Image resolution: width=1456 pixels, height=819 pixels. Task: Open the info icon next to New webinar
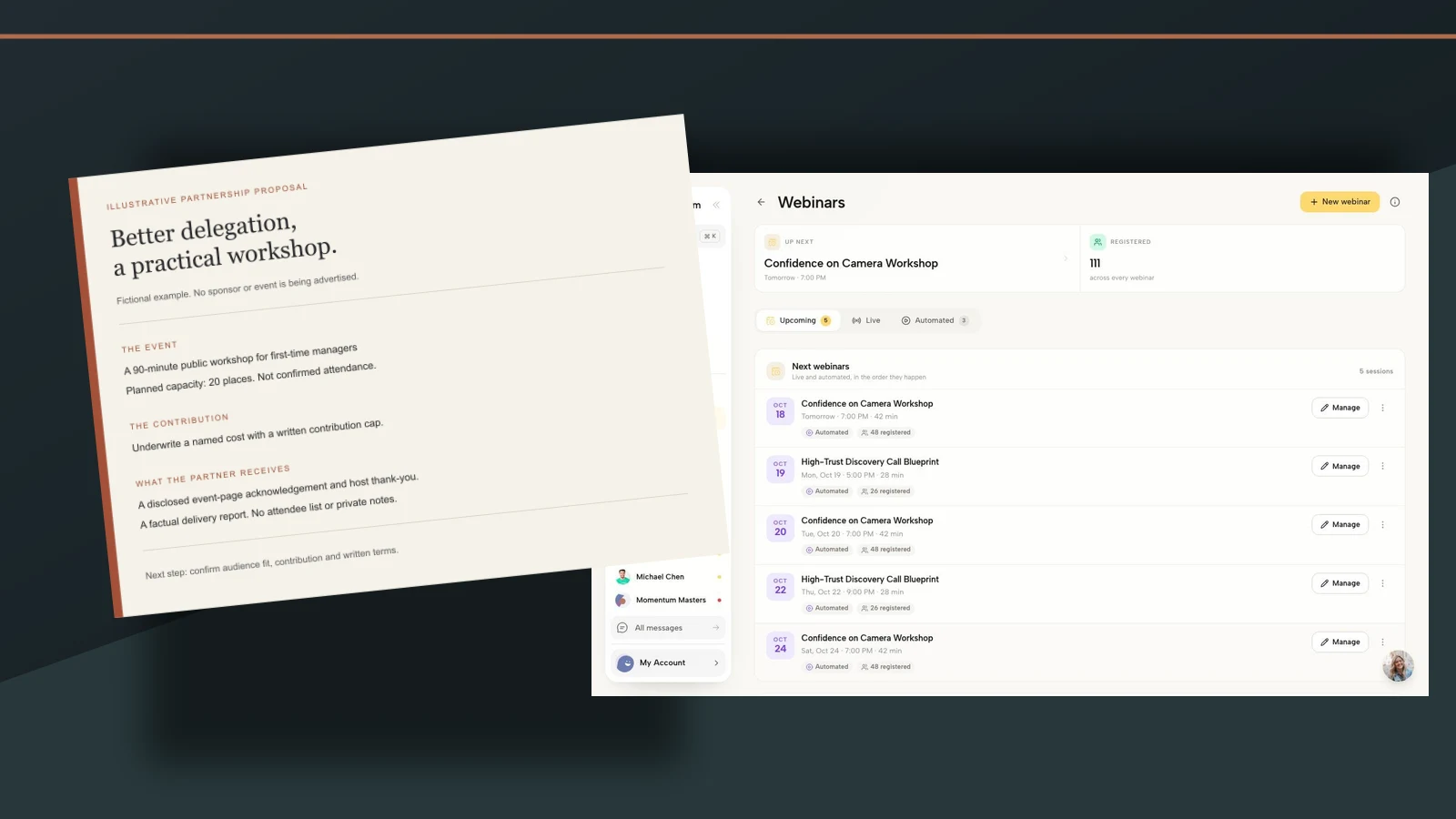pos(1395,202)
